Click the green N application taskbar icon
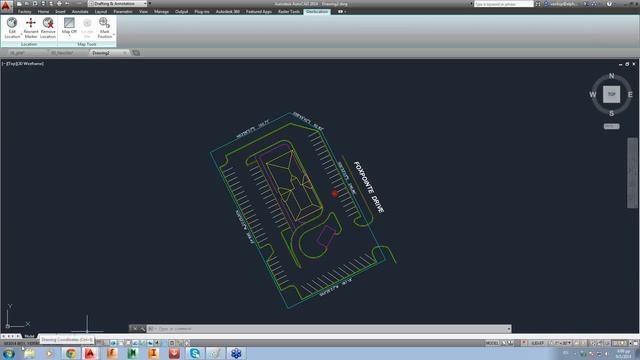This screenshot has height=360, width=640. [x=132, y=353]
